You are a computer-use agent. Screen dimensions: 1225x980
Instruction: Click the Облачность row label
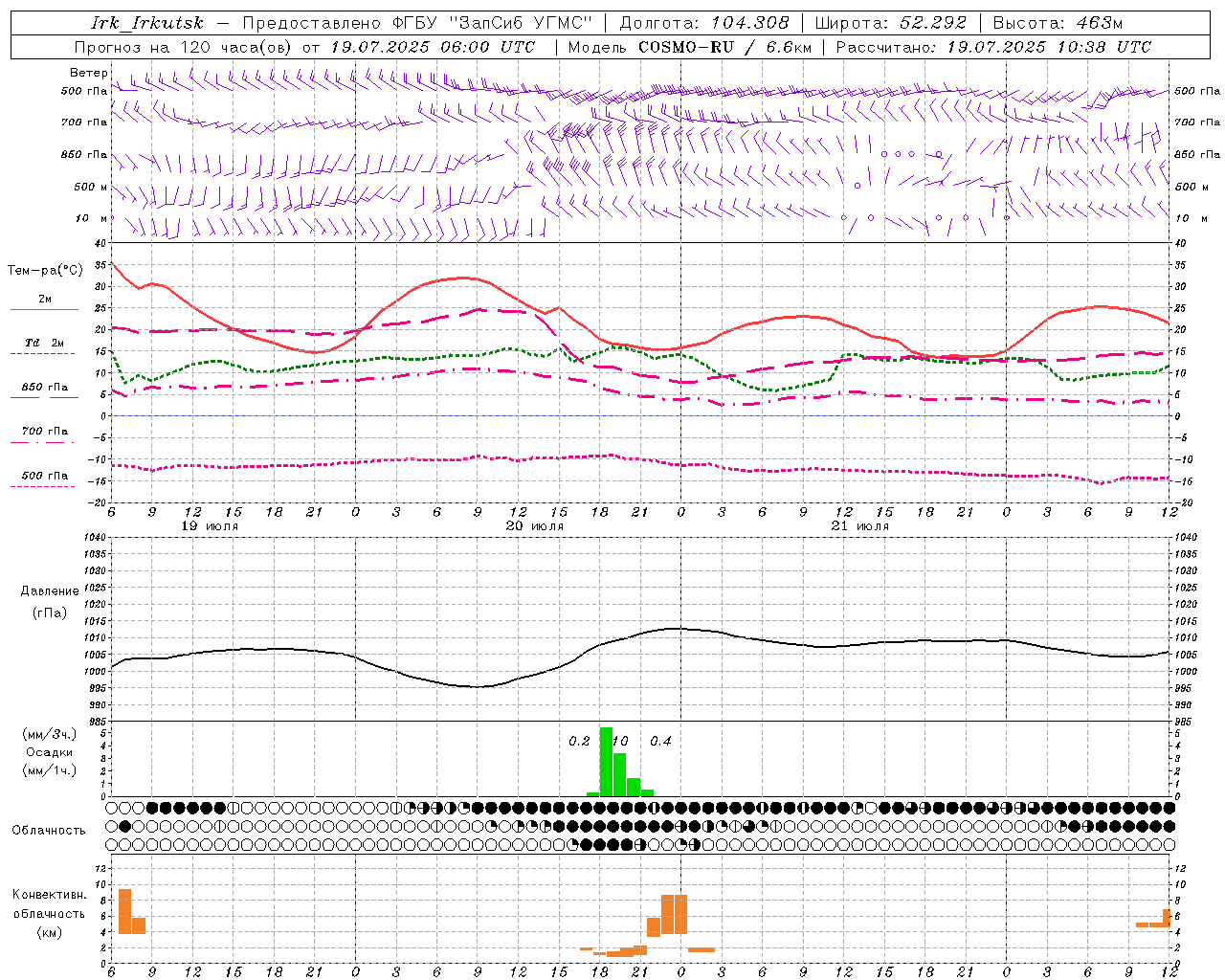[x=49, y=831]
